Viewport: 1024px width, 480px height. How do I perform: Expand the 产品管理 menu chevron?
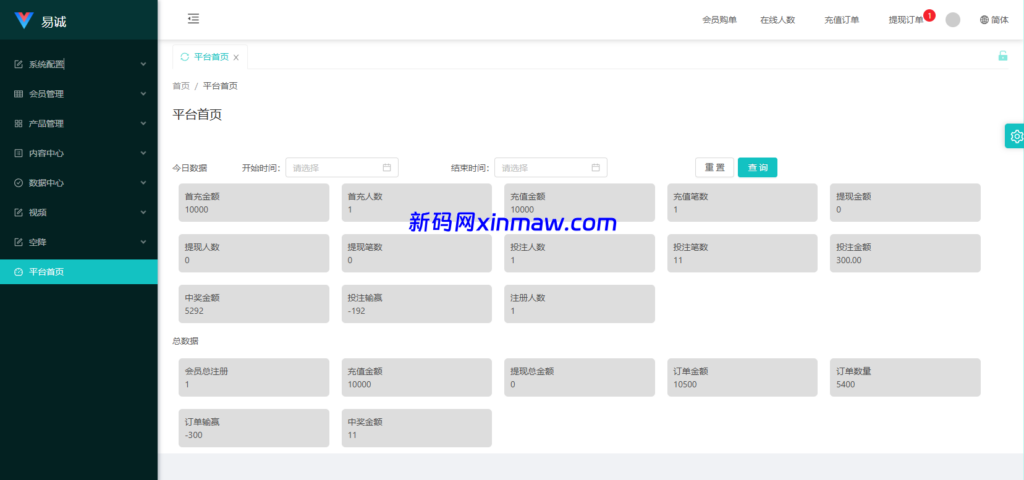143,123
